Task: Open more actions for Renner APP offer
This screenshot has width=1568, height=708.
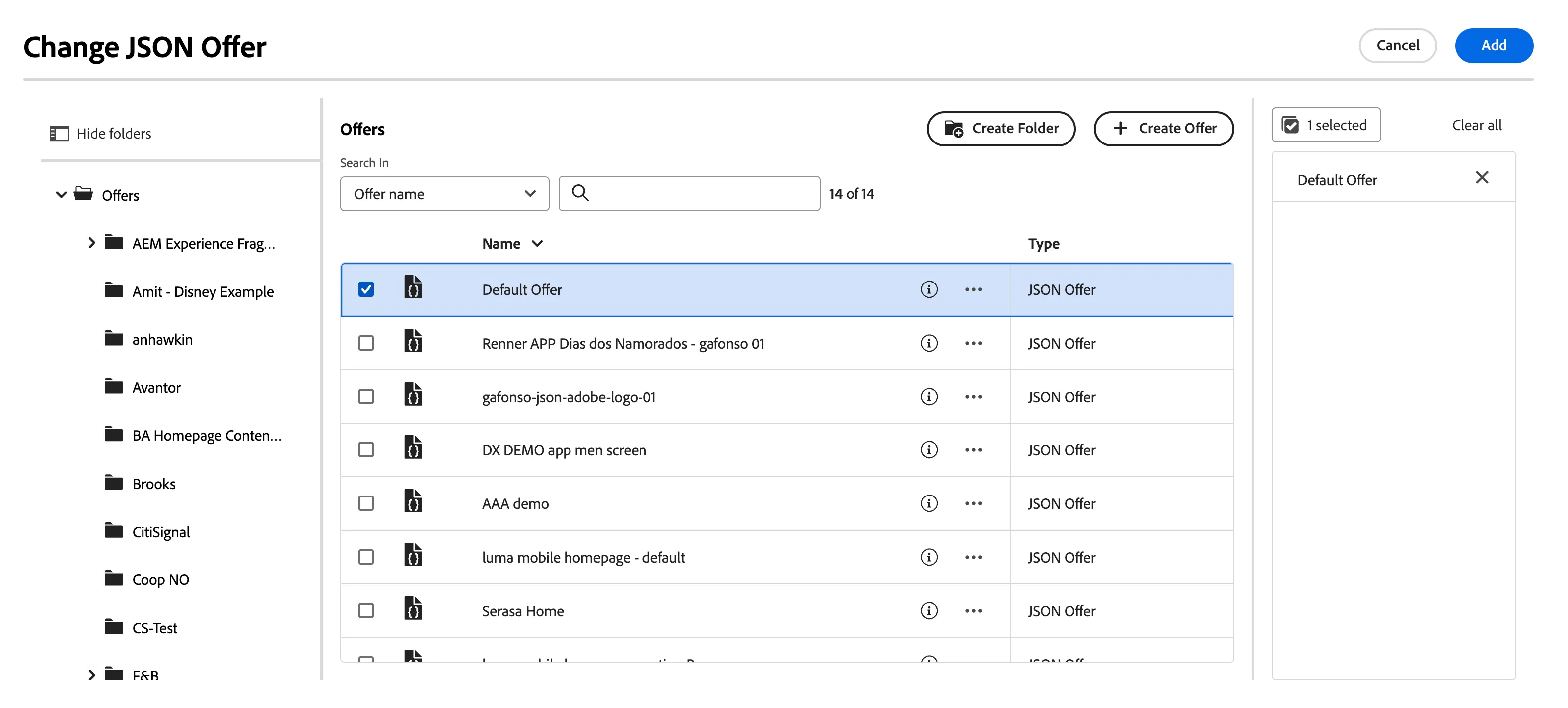Action: (x=973, y=343)
